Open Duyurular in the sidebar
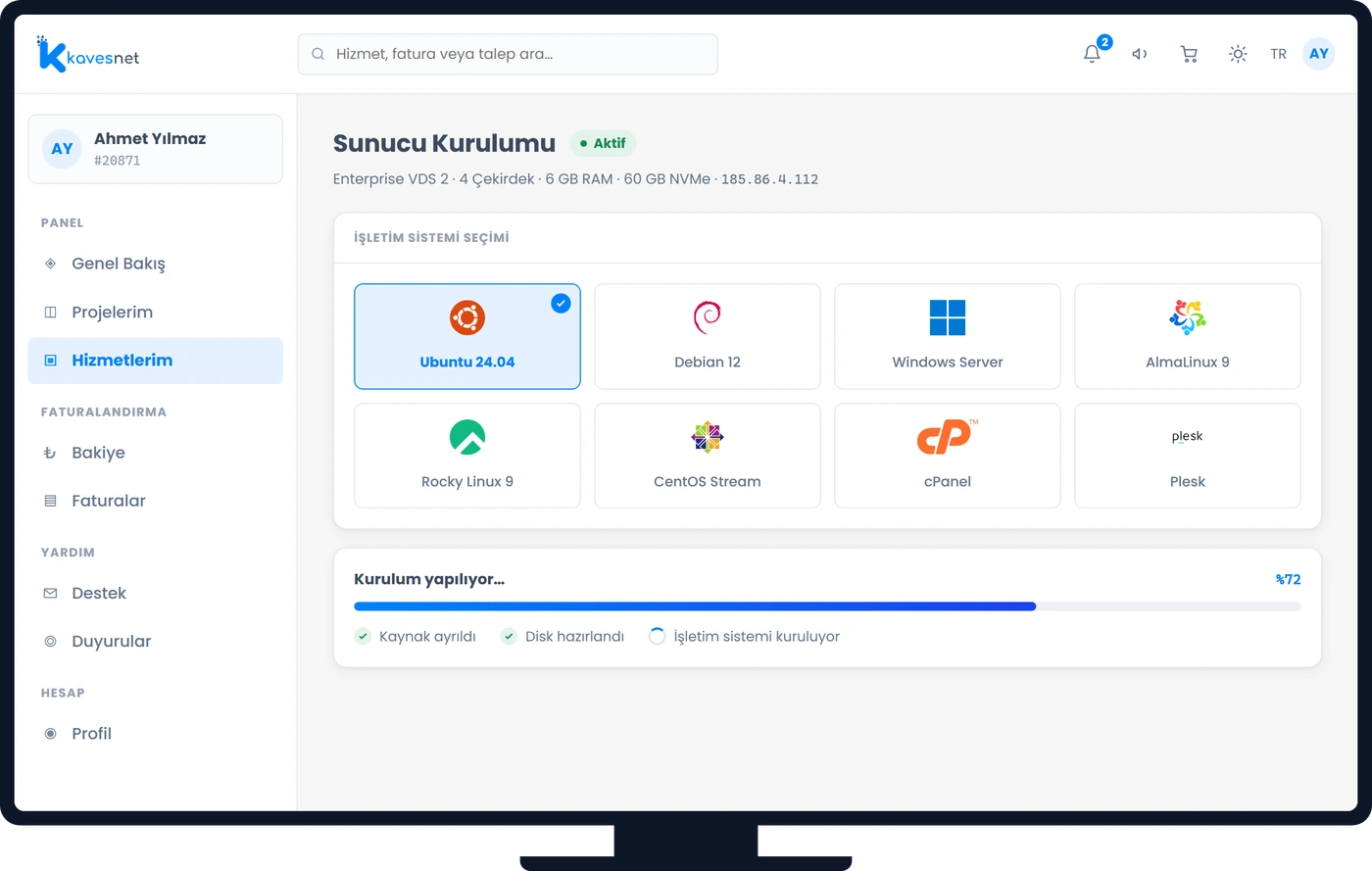The width and height of the screenshot is (1372, 871). 155,641
